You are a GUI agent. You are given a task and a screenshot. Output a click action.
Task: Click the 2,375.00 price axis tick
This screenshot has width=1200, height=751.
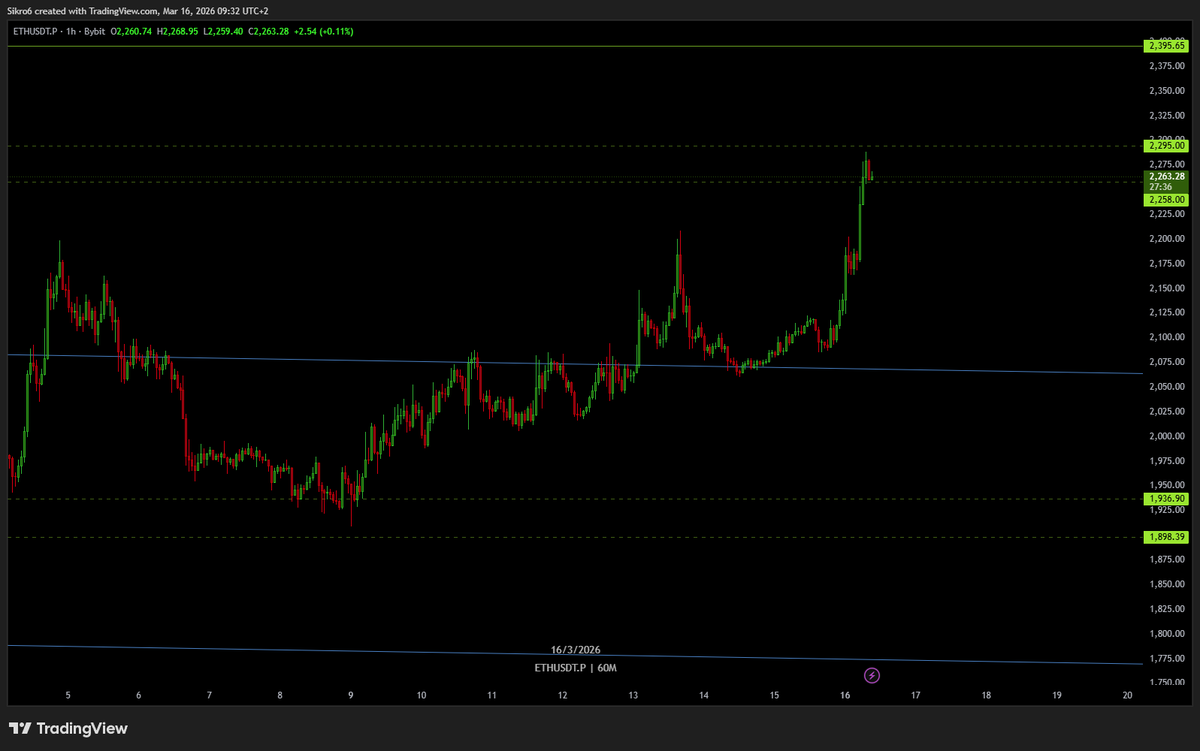(x=1167, y=66)
